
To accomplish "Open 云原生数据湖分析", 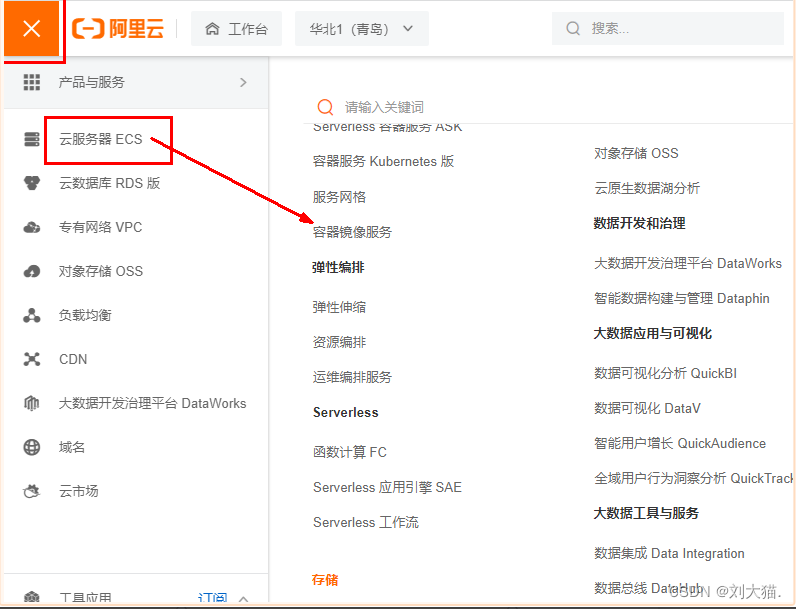I will pyautogui.click(x=647, y=188).
